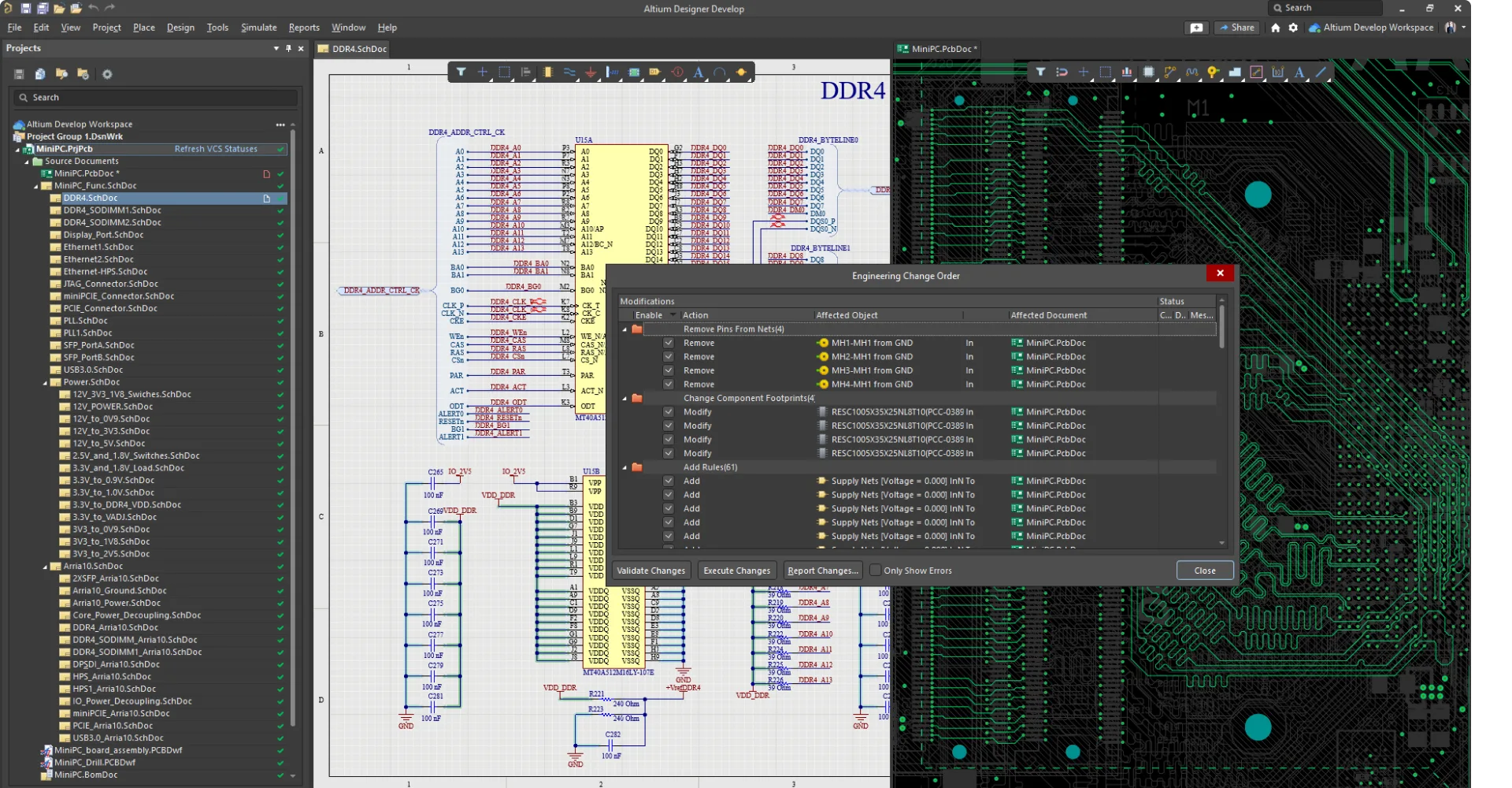The image size is (1512, 788).
Task: Collapse the Remove Pins From Nets group
Action: pos(625,329)
